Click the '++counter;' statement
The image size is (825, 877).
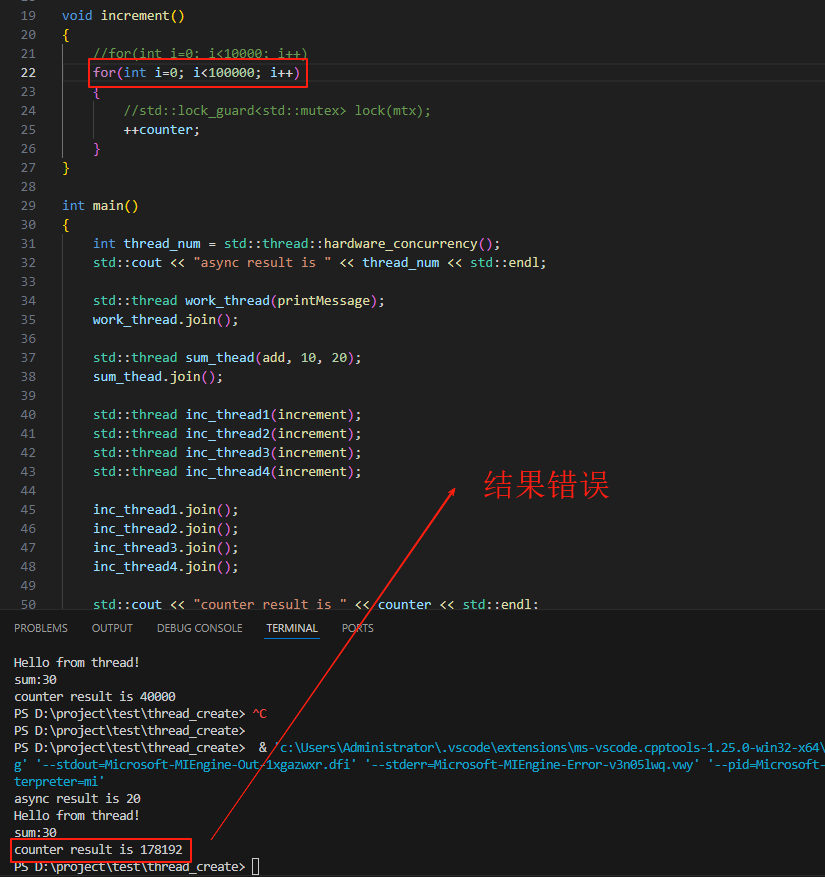162,130
